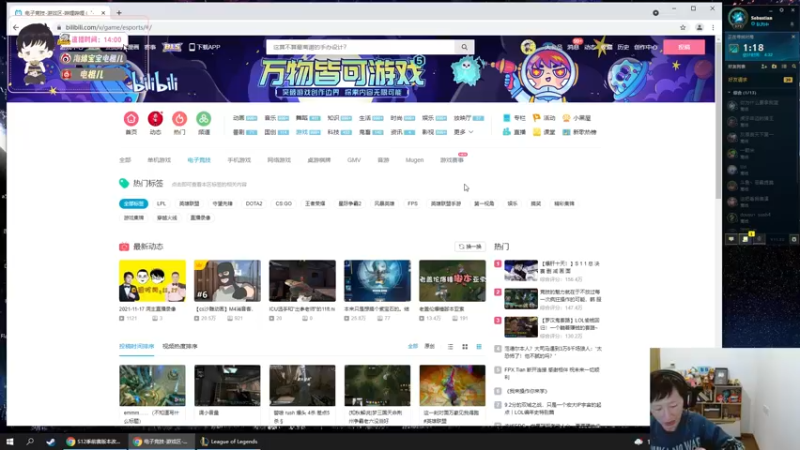
Task: Go back with browser back arrow
Action: (16, 28)
